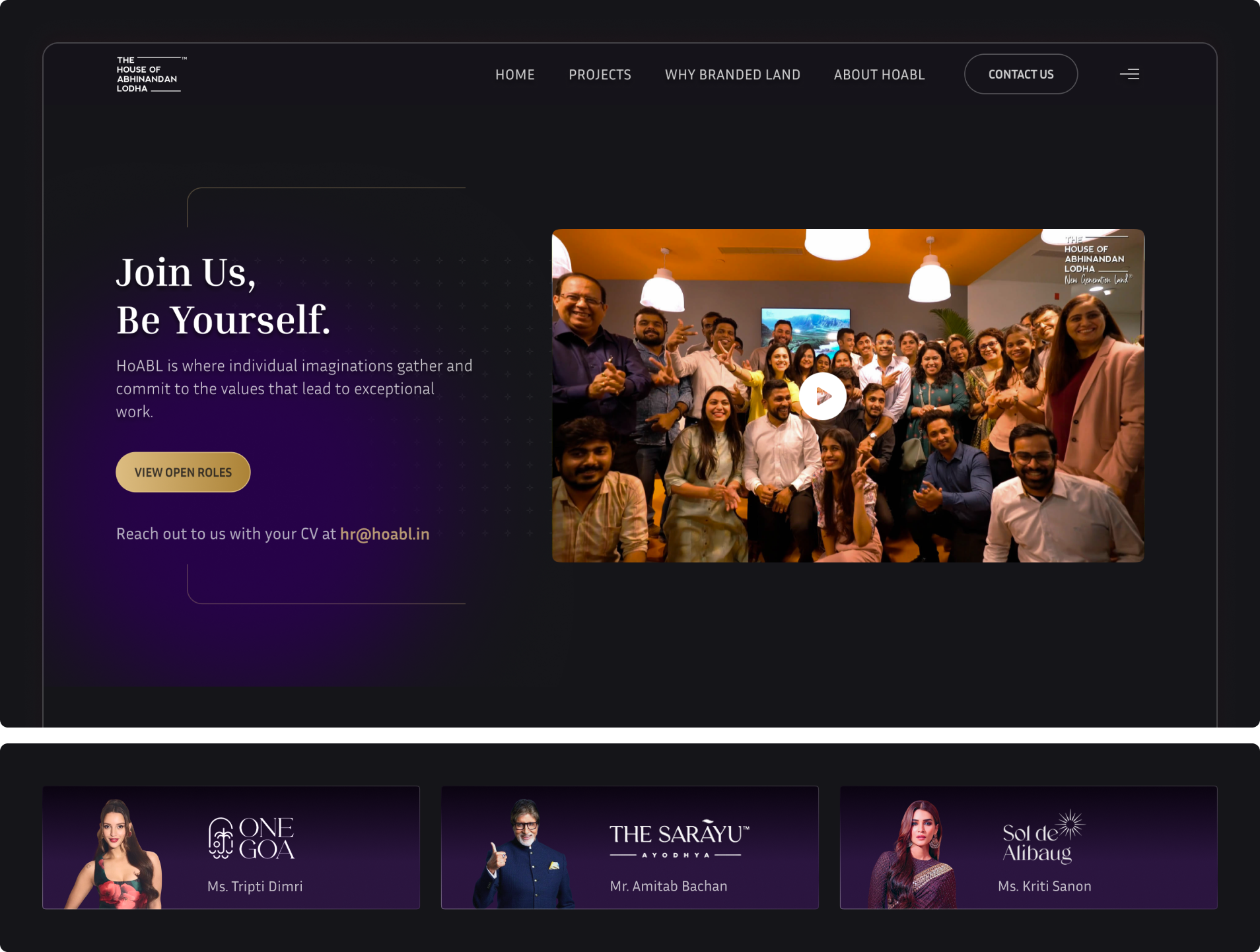Click the hr@hoabl.in email link
The width and height of the screenshot is (1260, 952).
click(384, 533)
